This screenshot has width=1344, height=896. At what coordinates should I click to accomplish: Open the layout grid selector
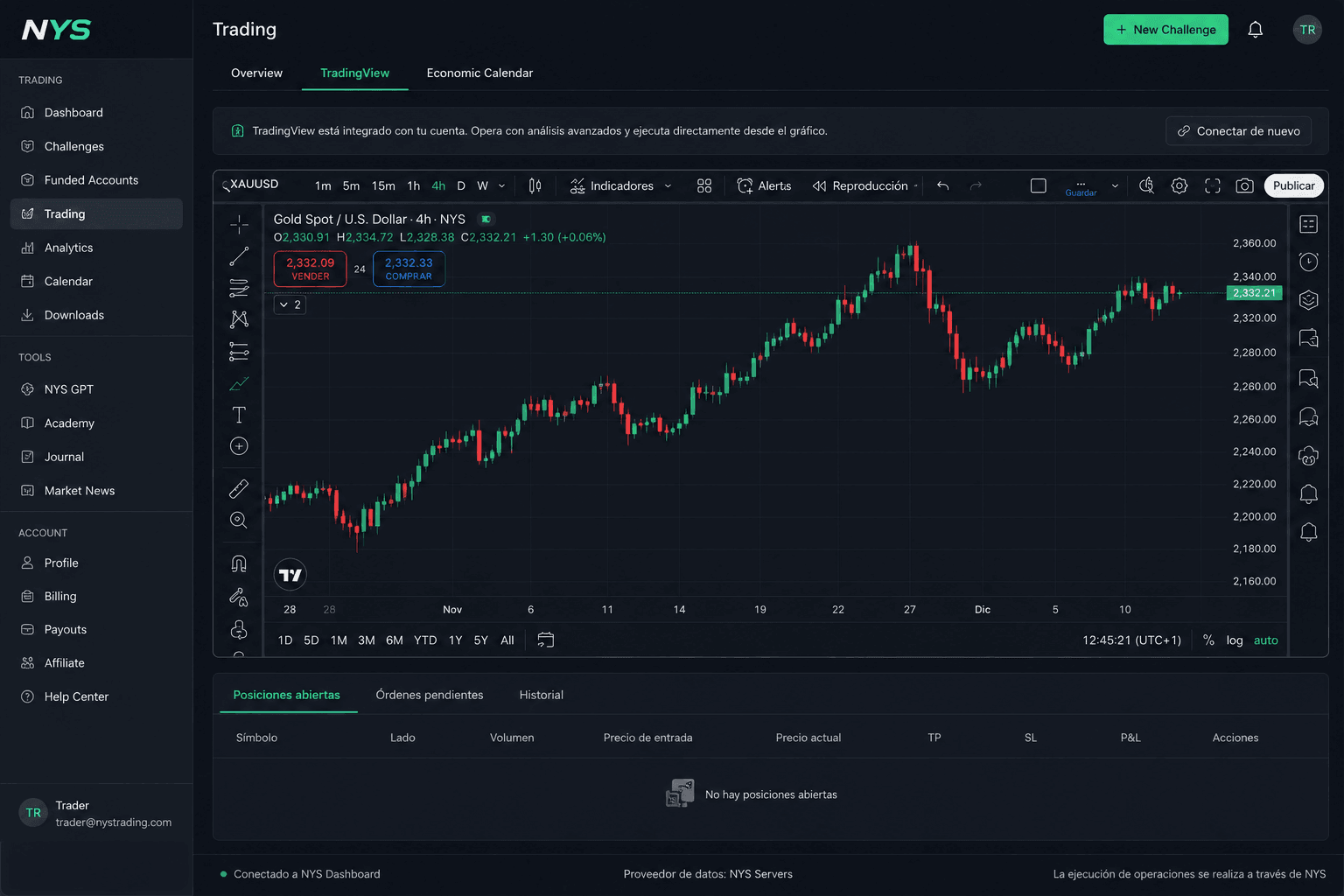[x=704, y=185]
